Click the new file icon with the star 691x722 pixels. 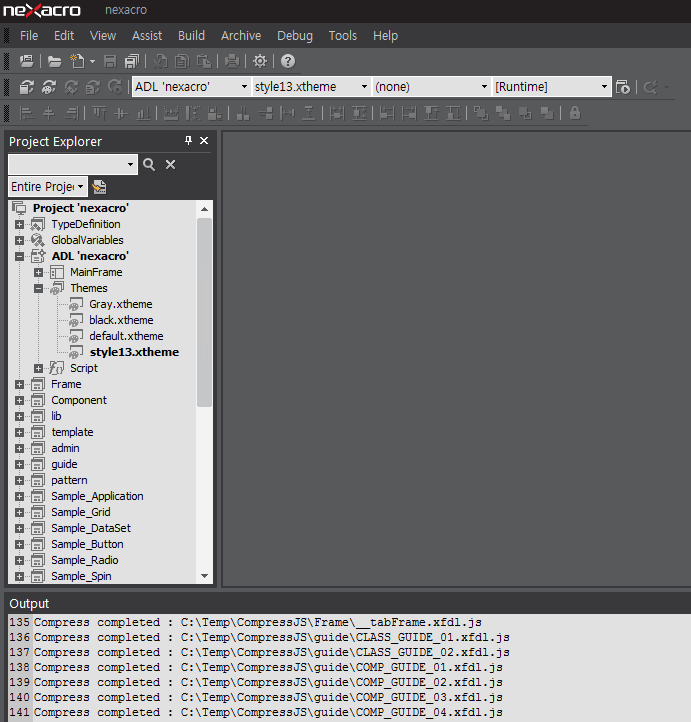(x=77, y=61)
